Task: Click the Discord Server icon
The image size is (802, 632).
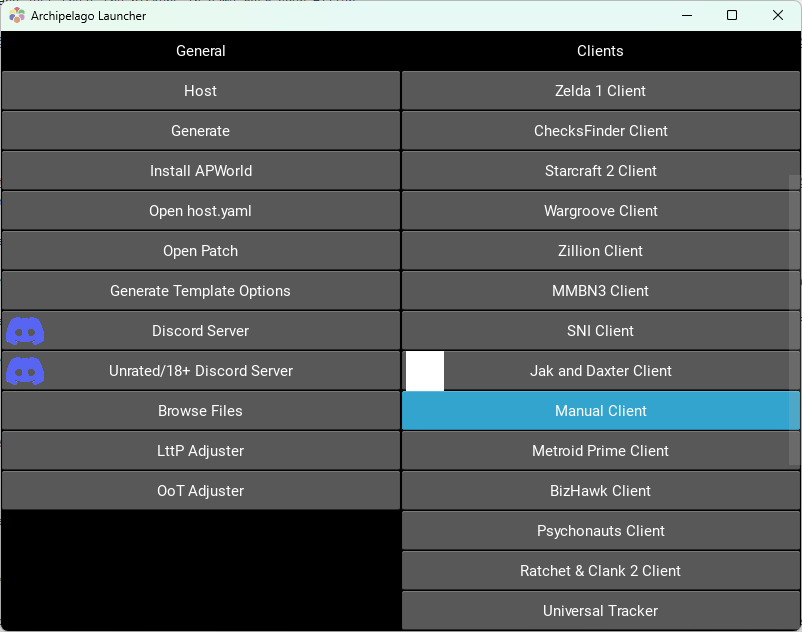Action: (24, 330)
